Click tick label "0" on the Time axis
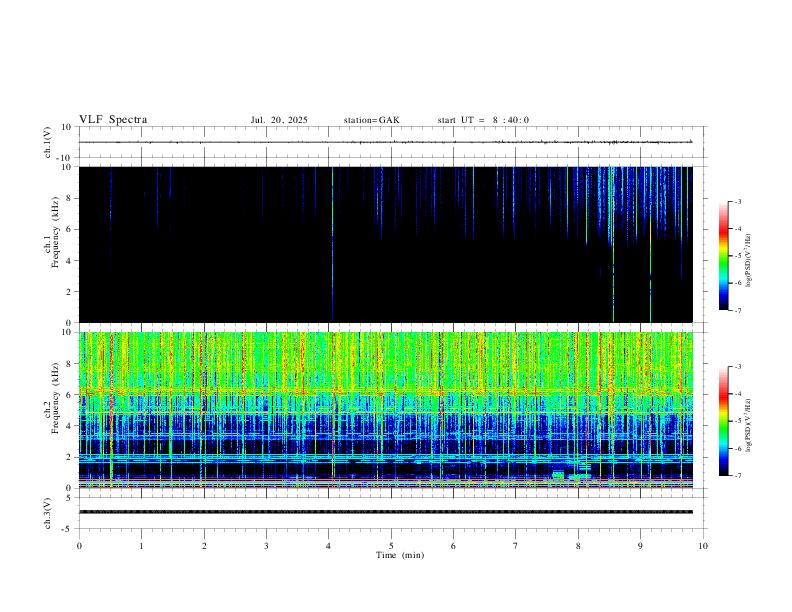792x612 pixels. click(79, 546)
